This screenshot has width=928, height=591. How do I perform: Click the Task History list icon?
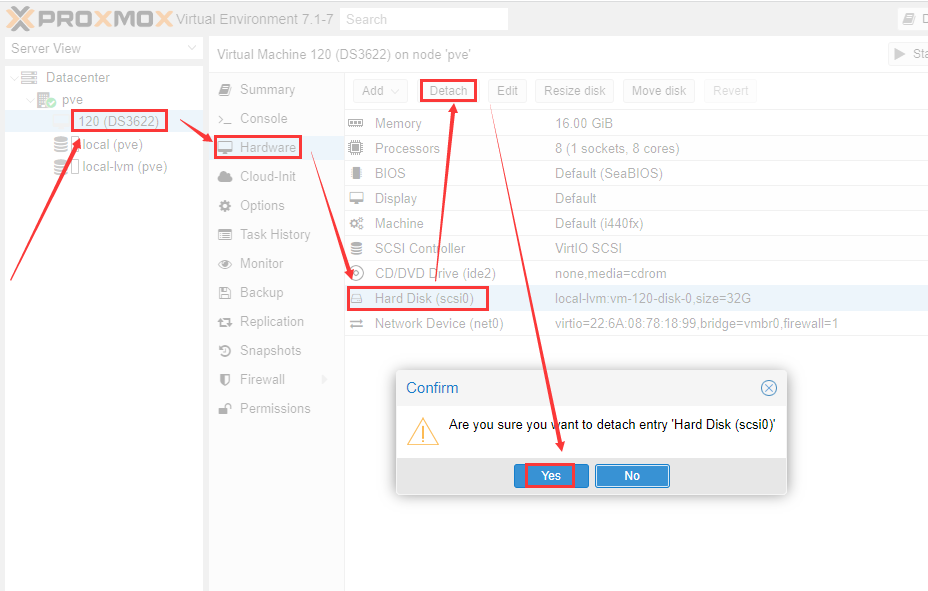(225, 235)
